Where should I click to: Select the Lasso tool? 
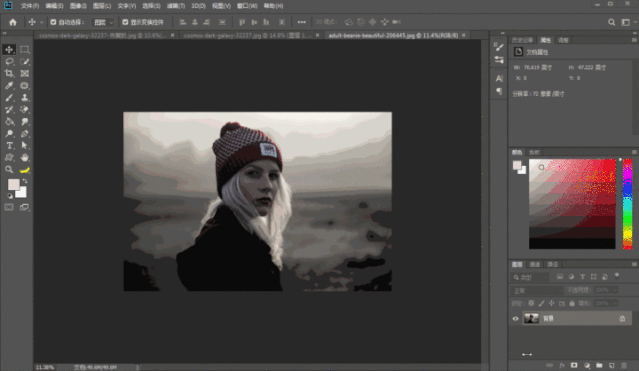coord(9,62)
